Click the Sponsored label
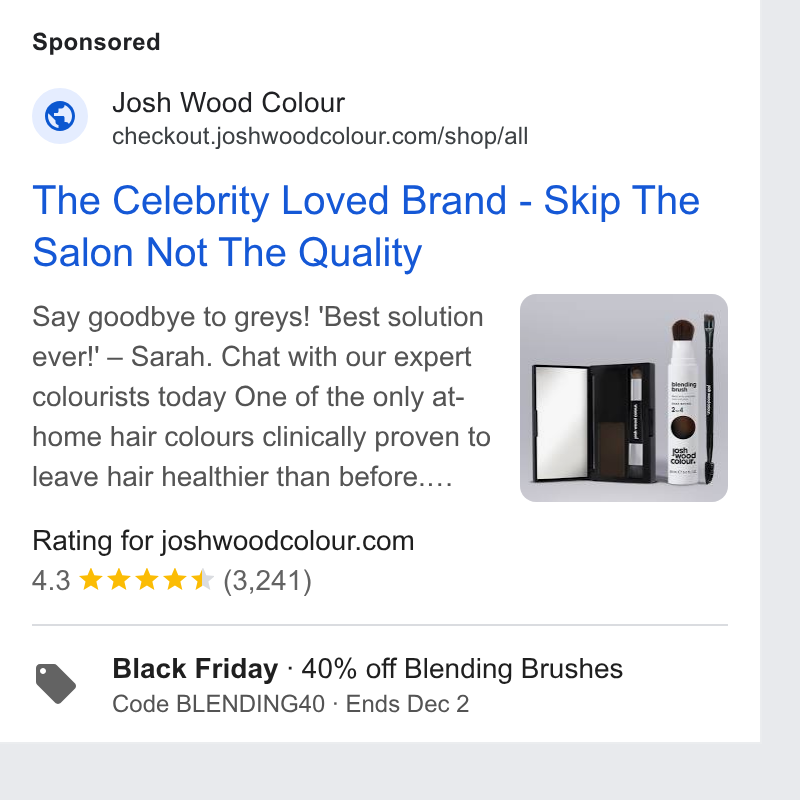Screen dimensions: 800x800 (x=96, y=42)
